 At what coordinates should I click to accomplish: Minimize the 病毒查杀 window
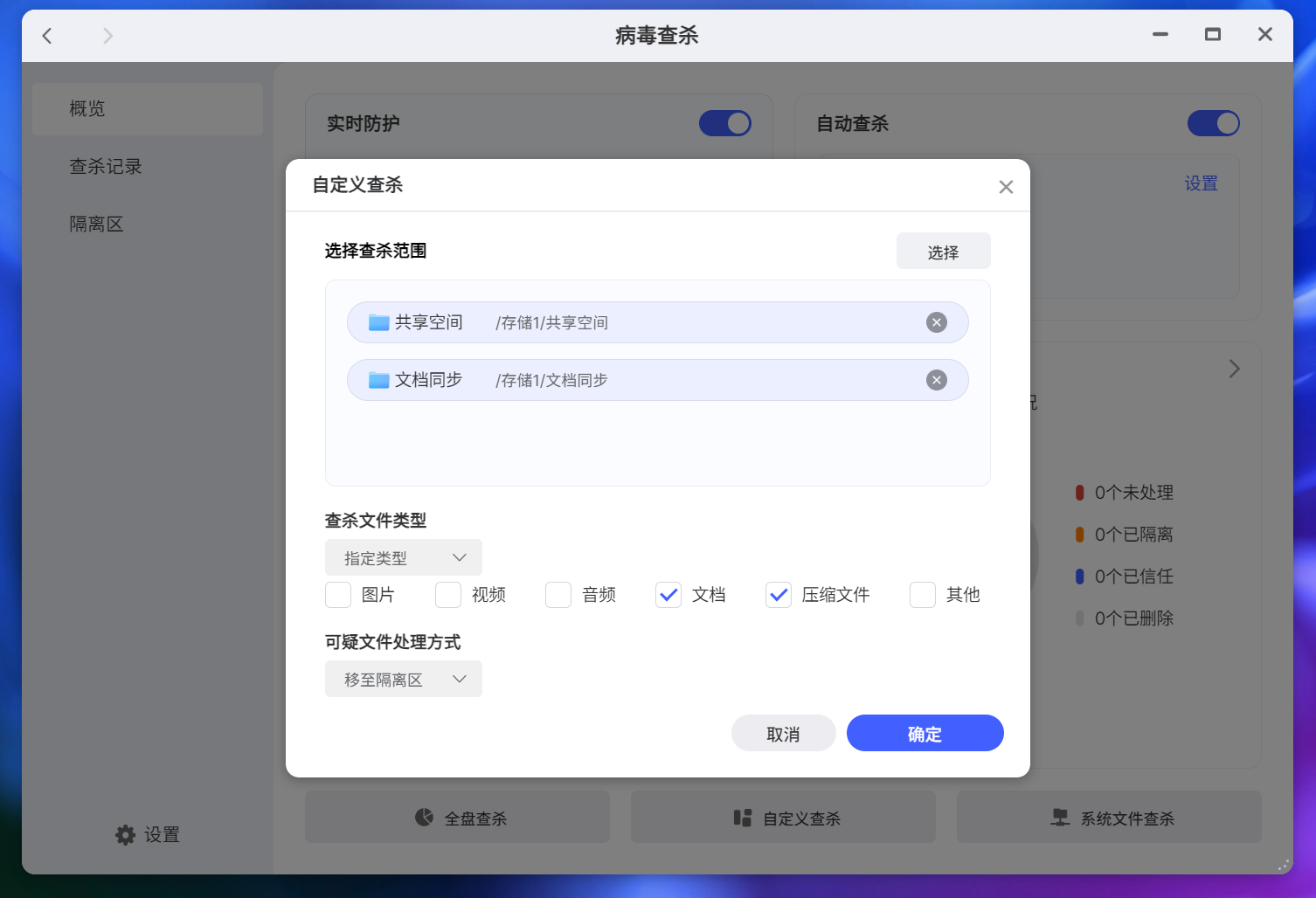click(1160, 35)
